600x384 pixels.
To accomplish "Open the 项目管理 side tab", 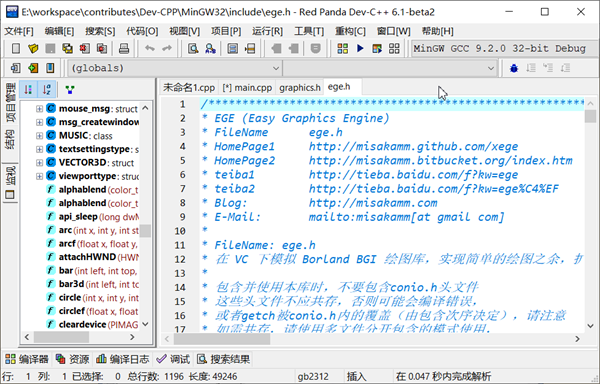I will click(x=10, y=103).
